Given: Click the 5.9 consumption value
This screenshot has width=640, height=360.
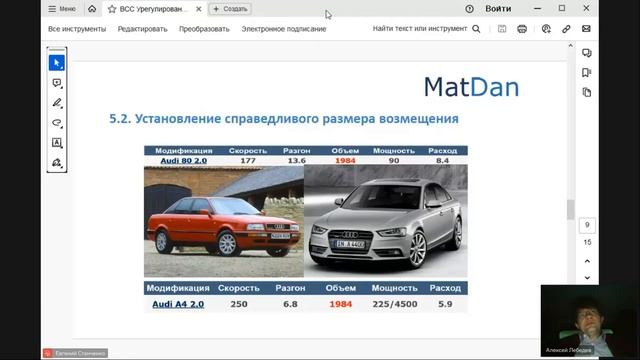Looking at the screenshot, I should tap(445, 304).
